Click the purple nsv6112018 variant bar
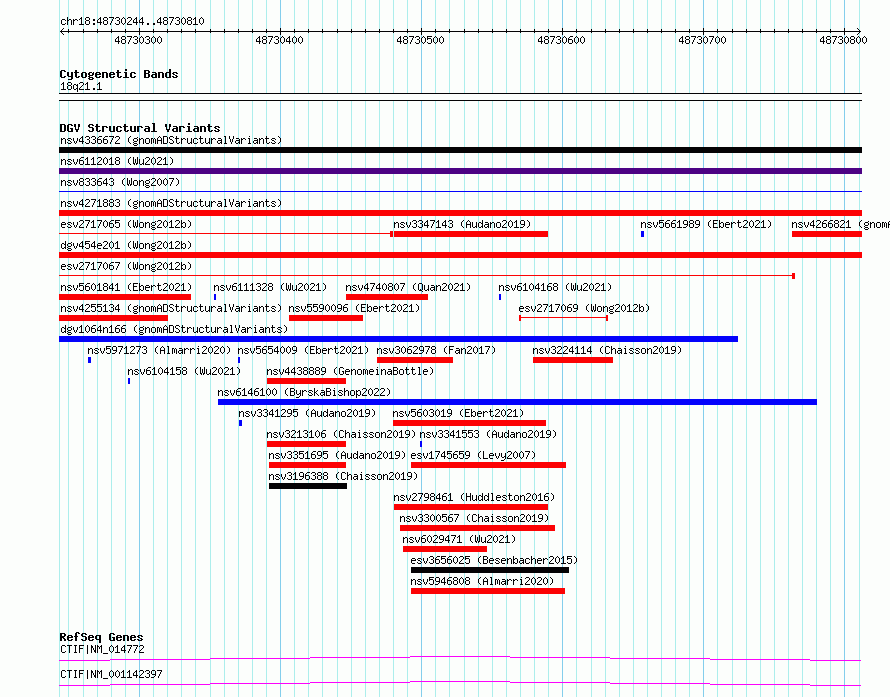The image size is (890, 697). click(x=460, y=171)
